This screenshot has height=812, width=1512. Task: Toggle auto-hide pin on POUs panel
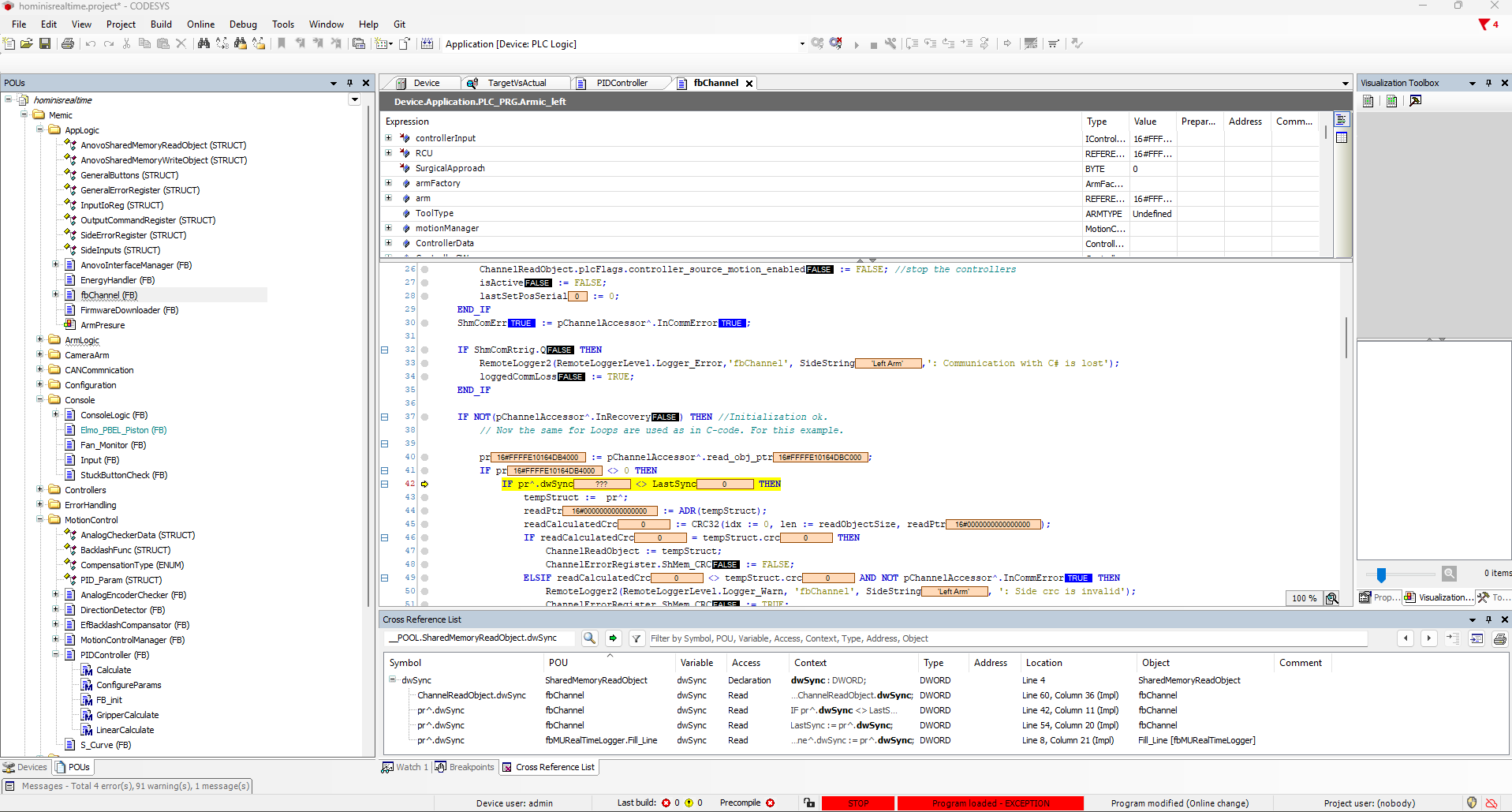349,83
